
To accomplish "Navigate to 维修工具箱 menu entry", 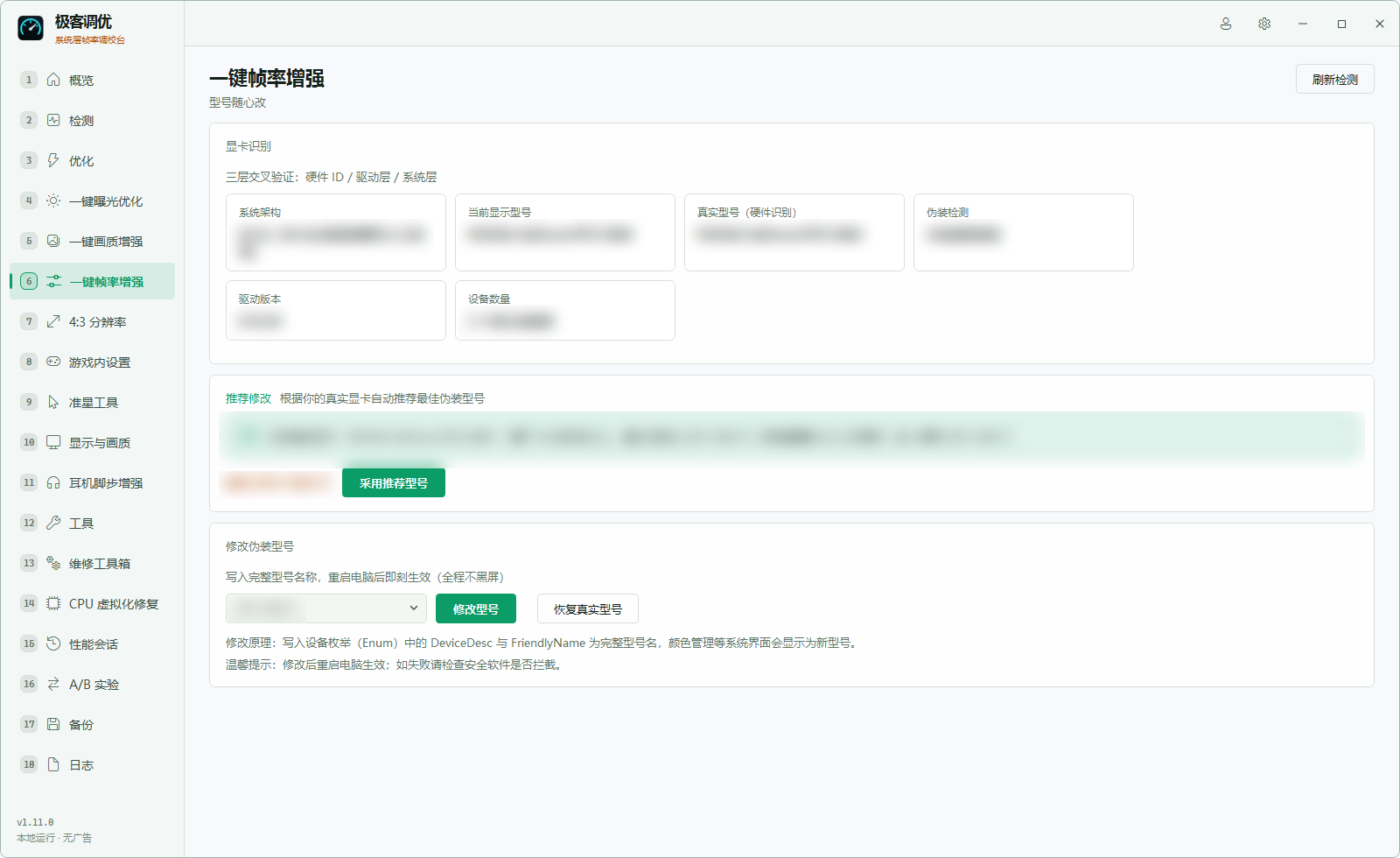I will 92,563.
